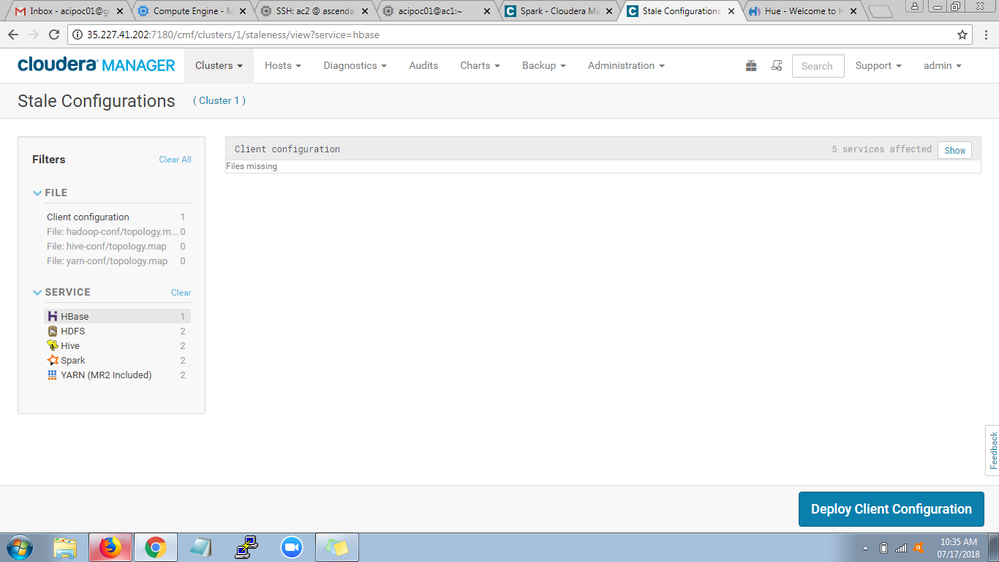
Task: Focus the Search input field
Action: tap(818, 66)
